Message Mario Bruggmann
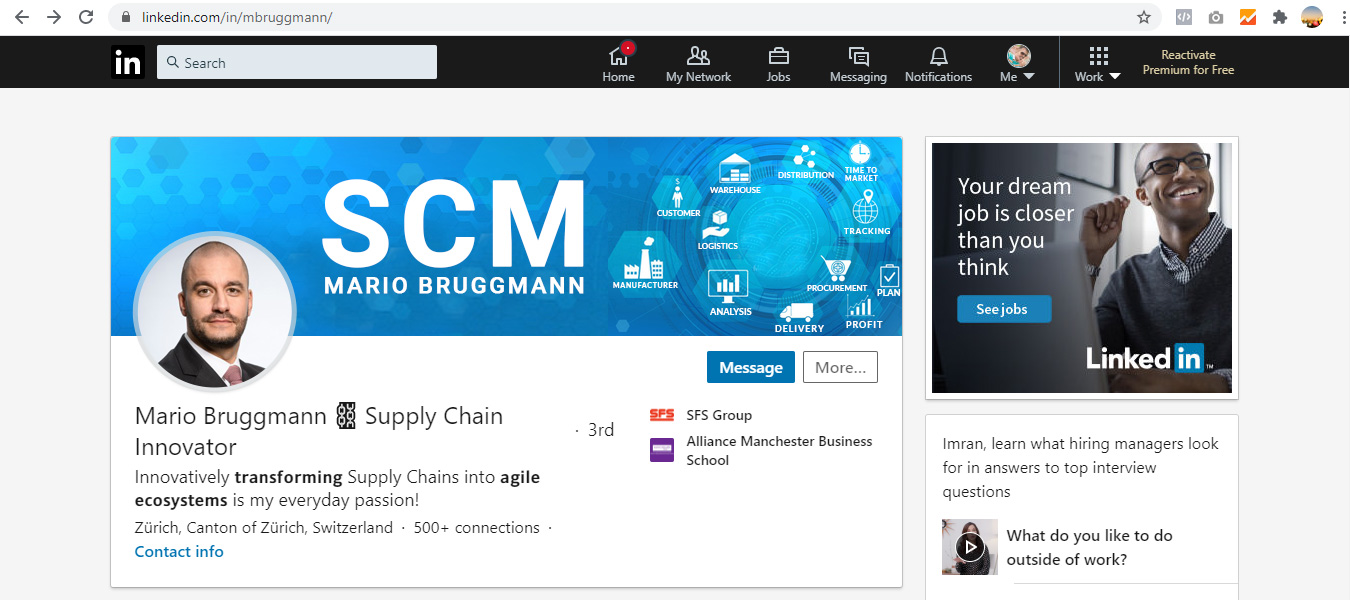 pos(751,367)
